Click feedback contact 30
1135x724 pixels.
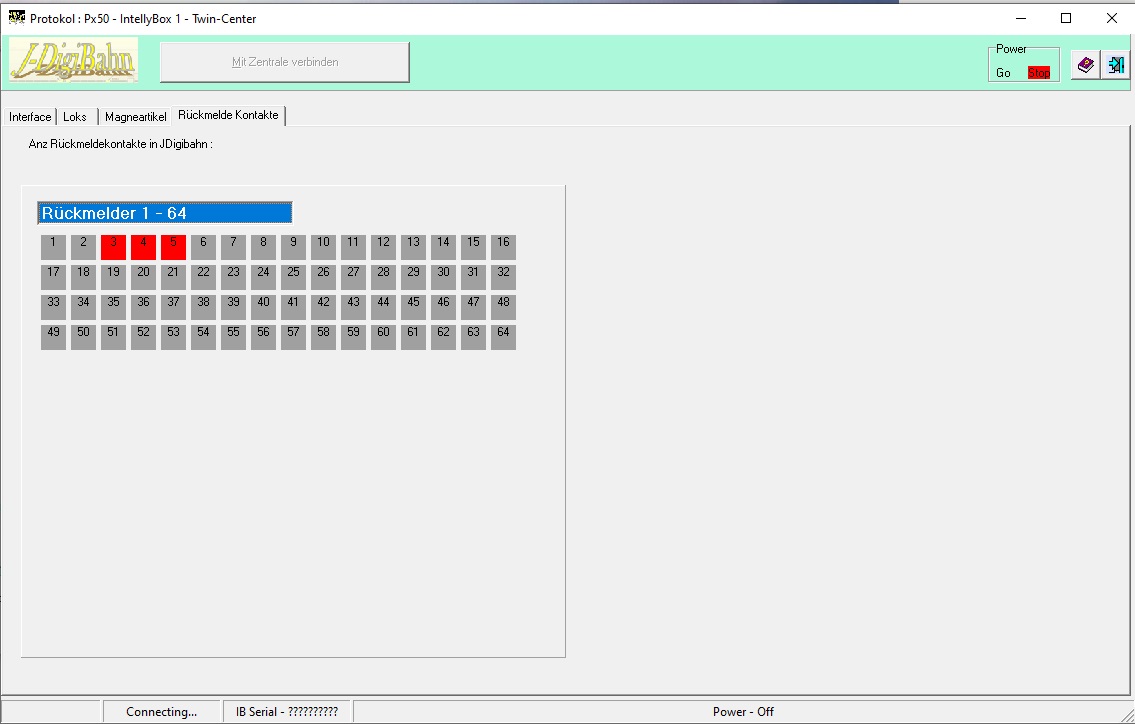(443, 277)
